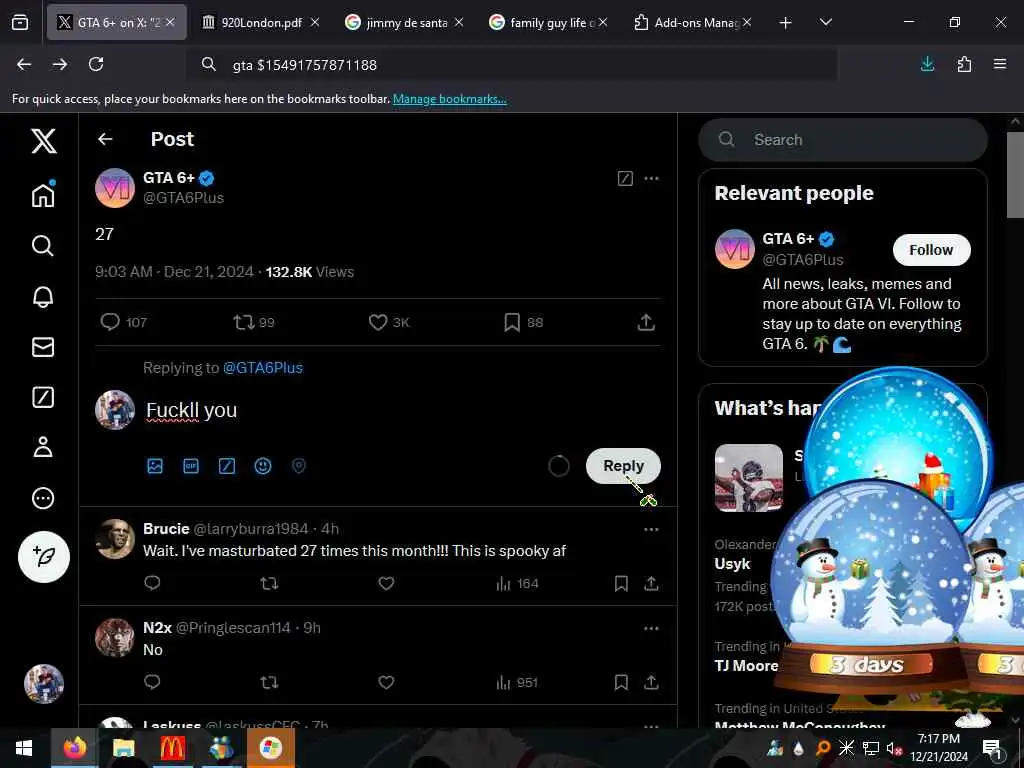Click Manage bookmarks link
Image resolution: width=1024 pixels, height=768 pixels.
click(449, 99)
